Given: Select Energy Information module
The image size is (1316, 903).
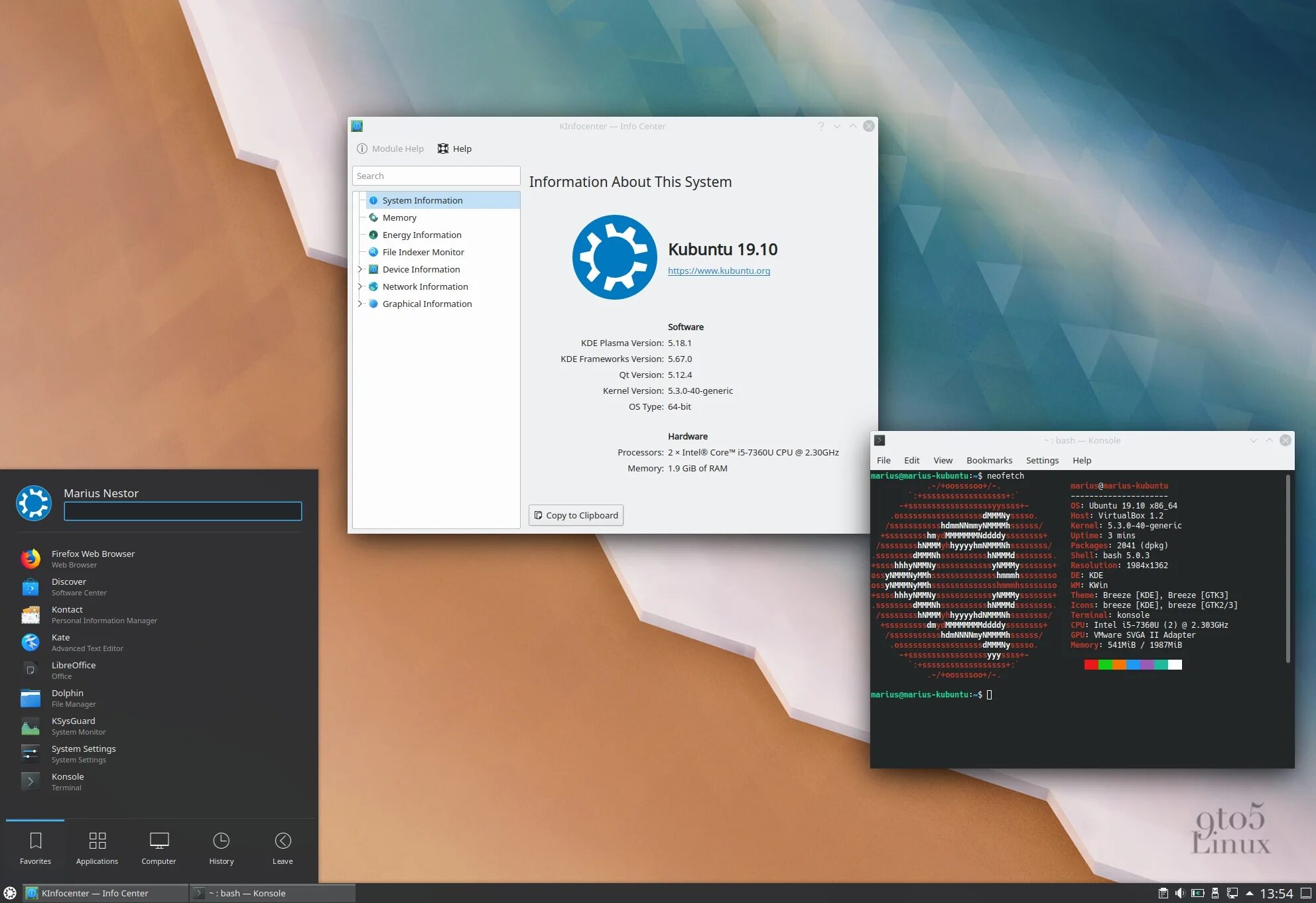Looking at the screenshot, I should point(442,235).
